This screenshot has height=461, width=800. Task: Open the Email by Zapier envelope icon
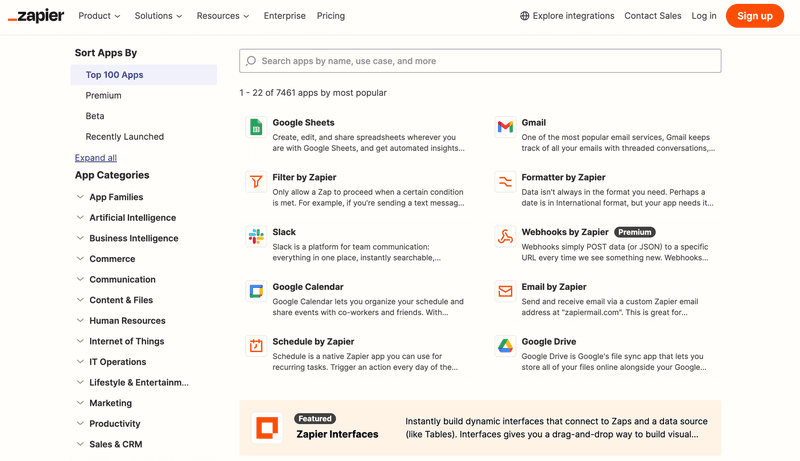tap(505, 291)
